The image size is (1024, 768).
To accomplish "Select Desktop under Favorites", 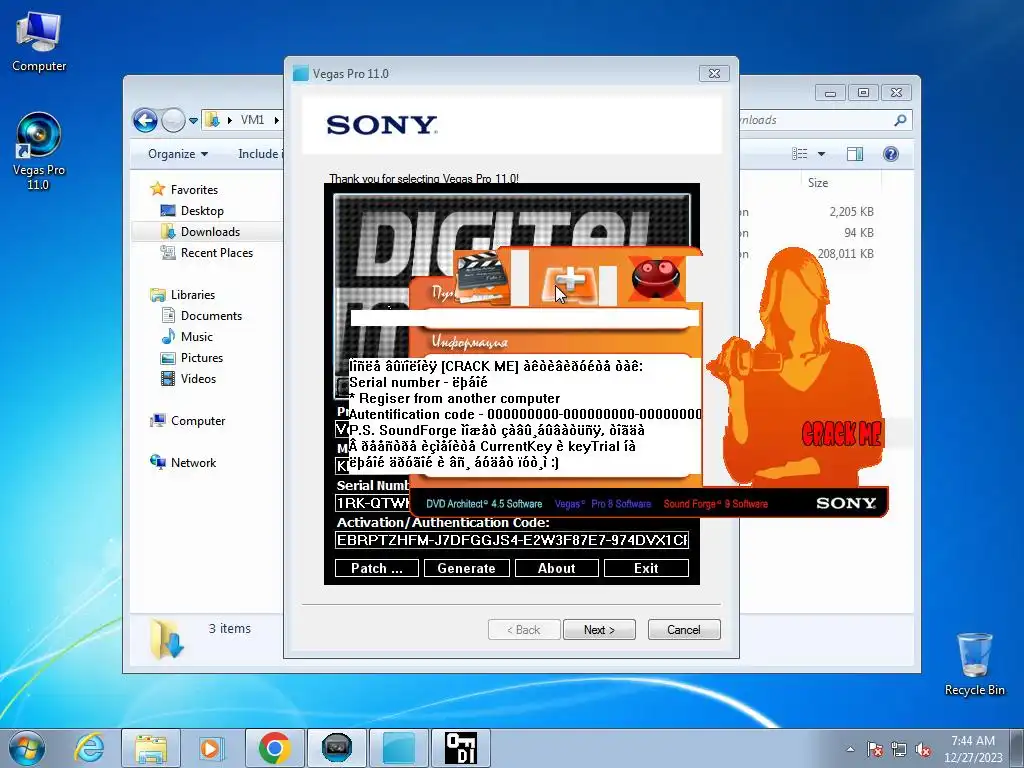I will [x=202, y=211].
